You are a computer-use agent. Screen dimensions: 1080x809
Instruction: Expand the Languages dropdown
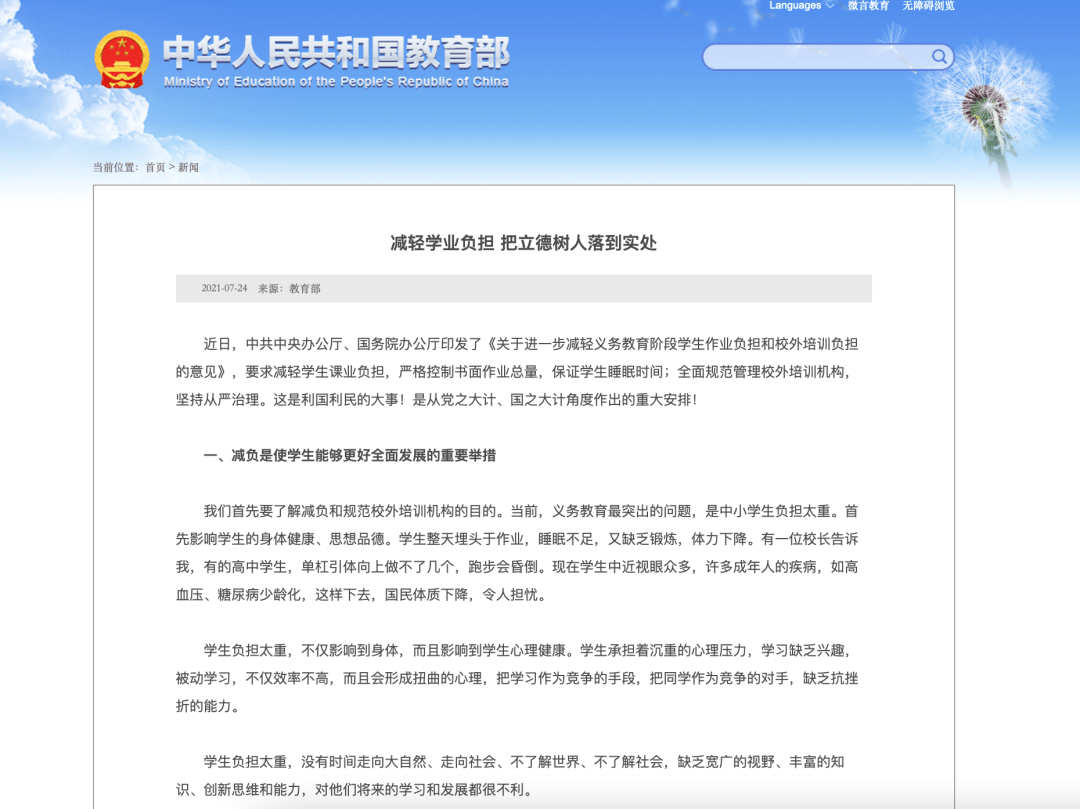(x=801, y=6)
